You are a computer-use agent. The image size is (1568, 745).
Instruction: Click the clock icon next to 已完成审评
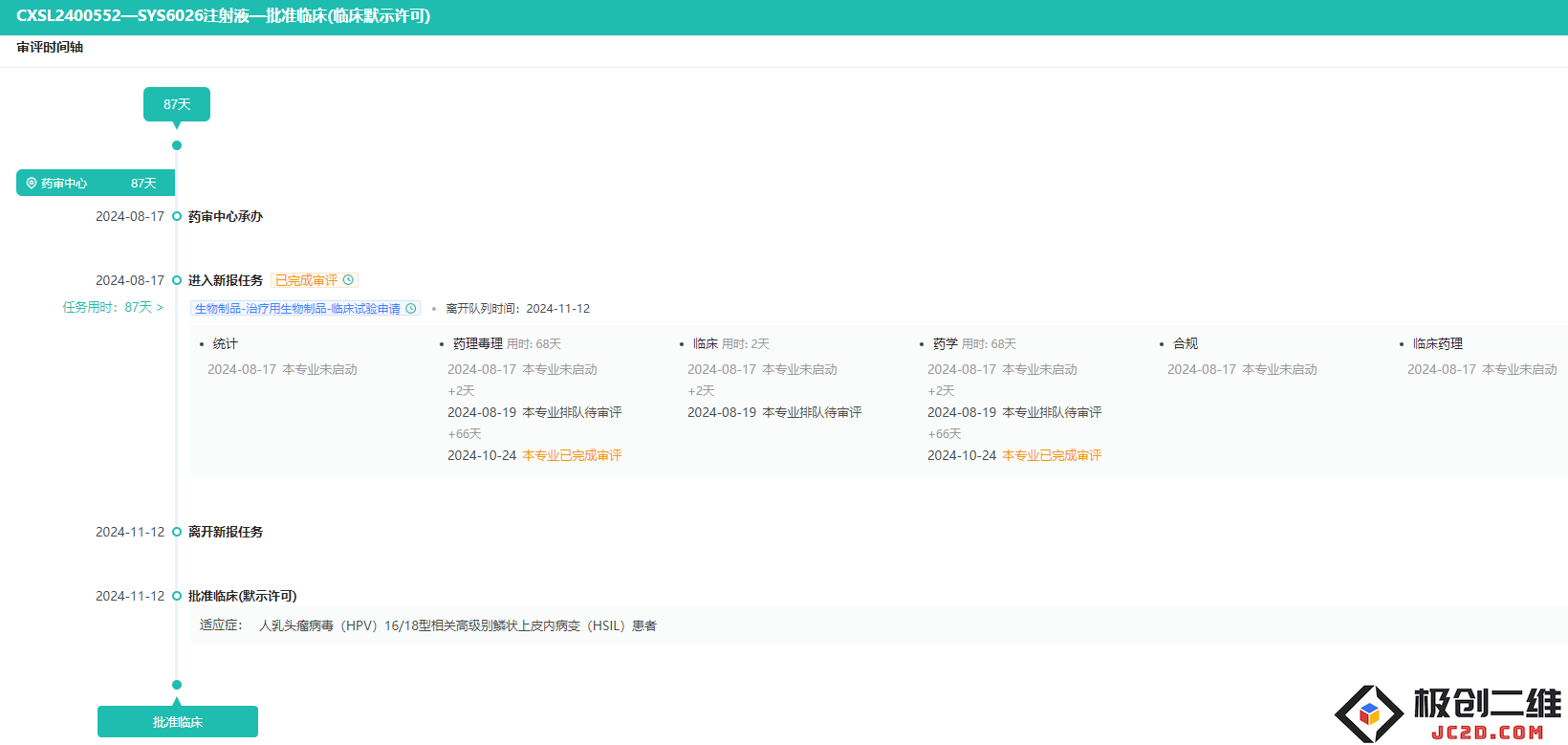click(x=349, y=280)
